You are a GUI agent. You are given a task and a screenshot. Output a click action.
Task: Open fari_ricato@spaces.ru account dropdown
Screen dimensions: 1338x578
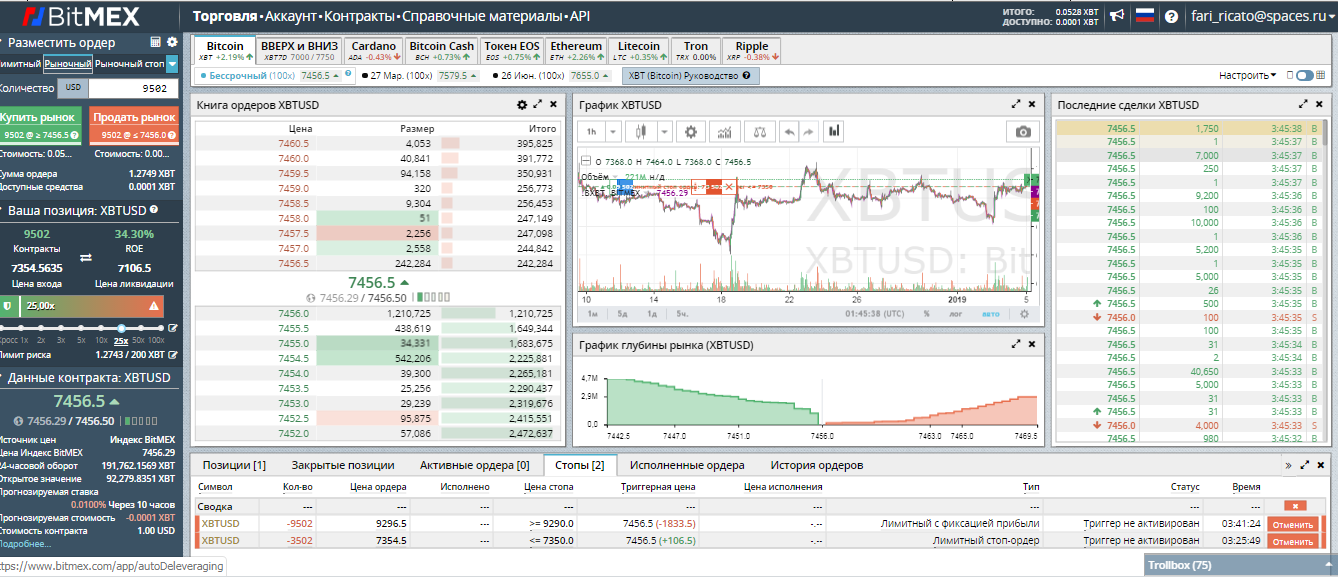pyautogui.click(x=1261, y=16)
